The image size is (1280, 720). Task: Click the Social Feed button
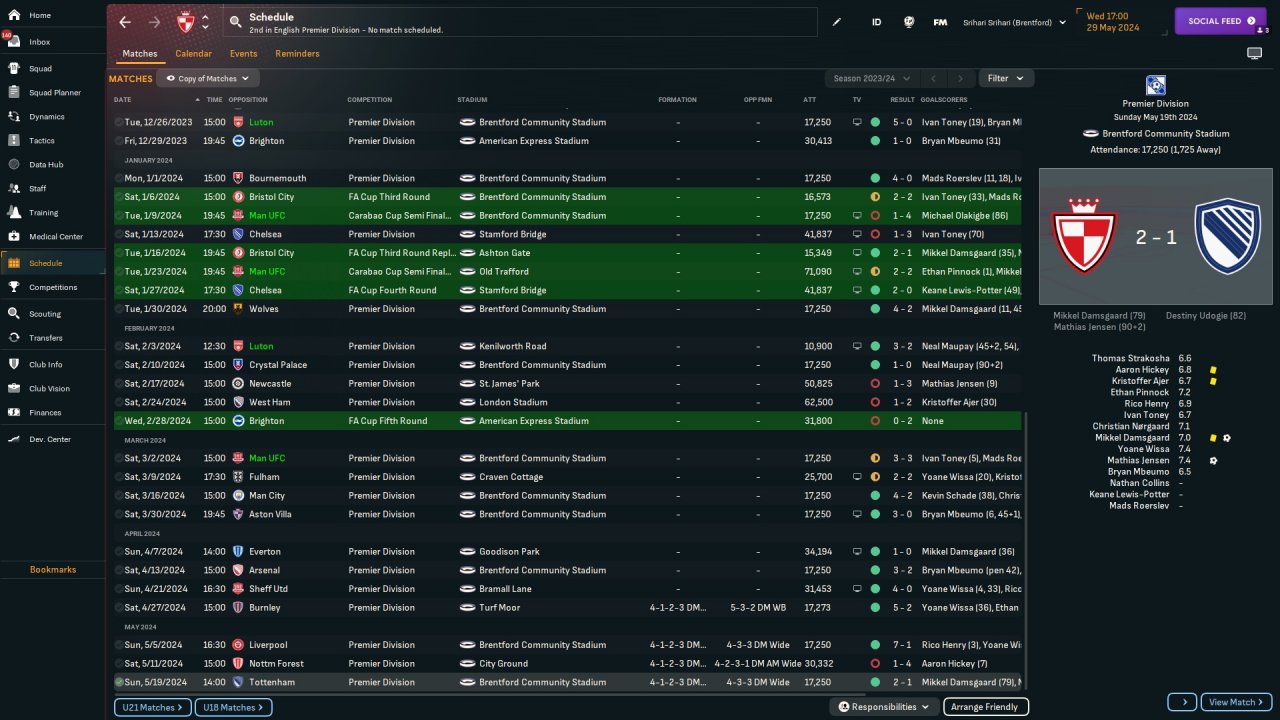[1220, 21]
